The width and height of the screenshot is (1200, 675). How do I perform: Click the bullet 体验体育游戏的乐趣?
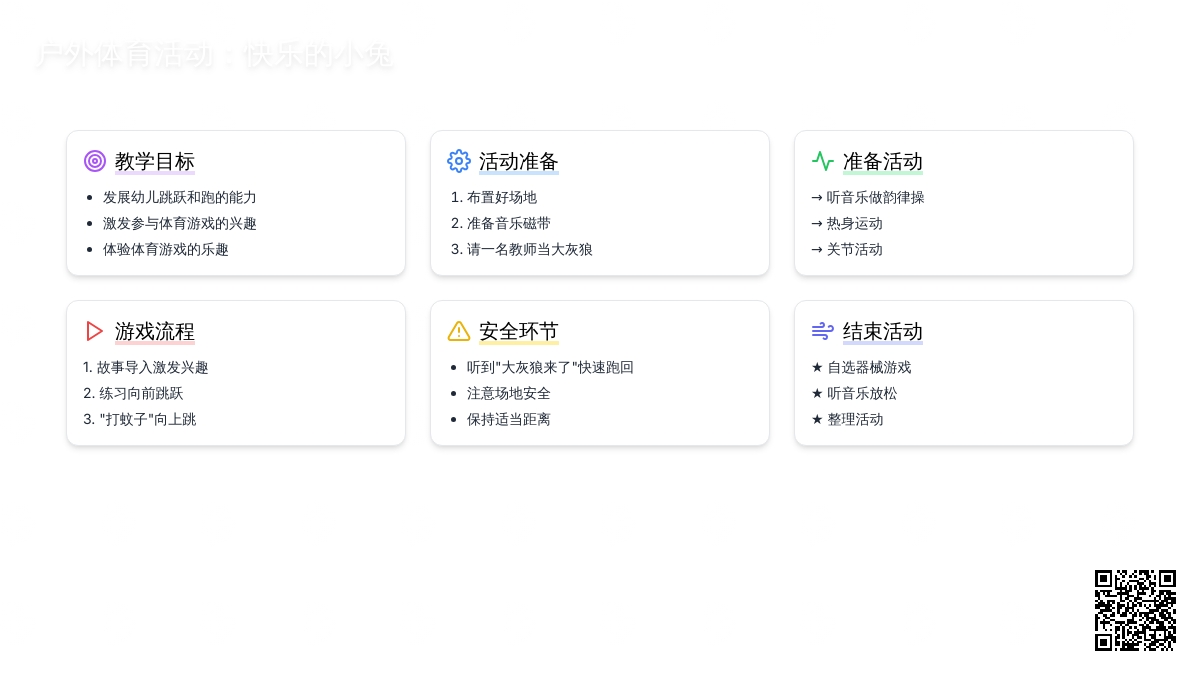click(x=166, y=250)
